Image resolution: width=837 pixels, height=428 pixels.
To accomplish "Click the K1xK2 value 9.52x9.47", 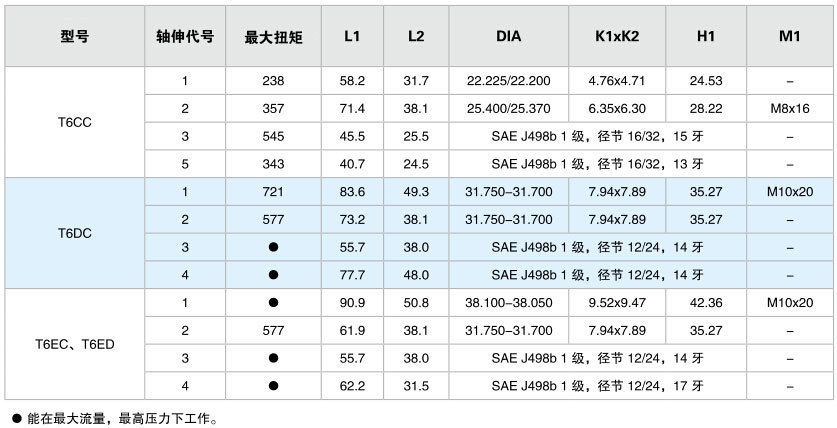I will coord(617,302).
